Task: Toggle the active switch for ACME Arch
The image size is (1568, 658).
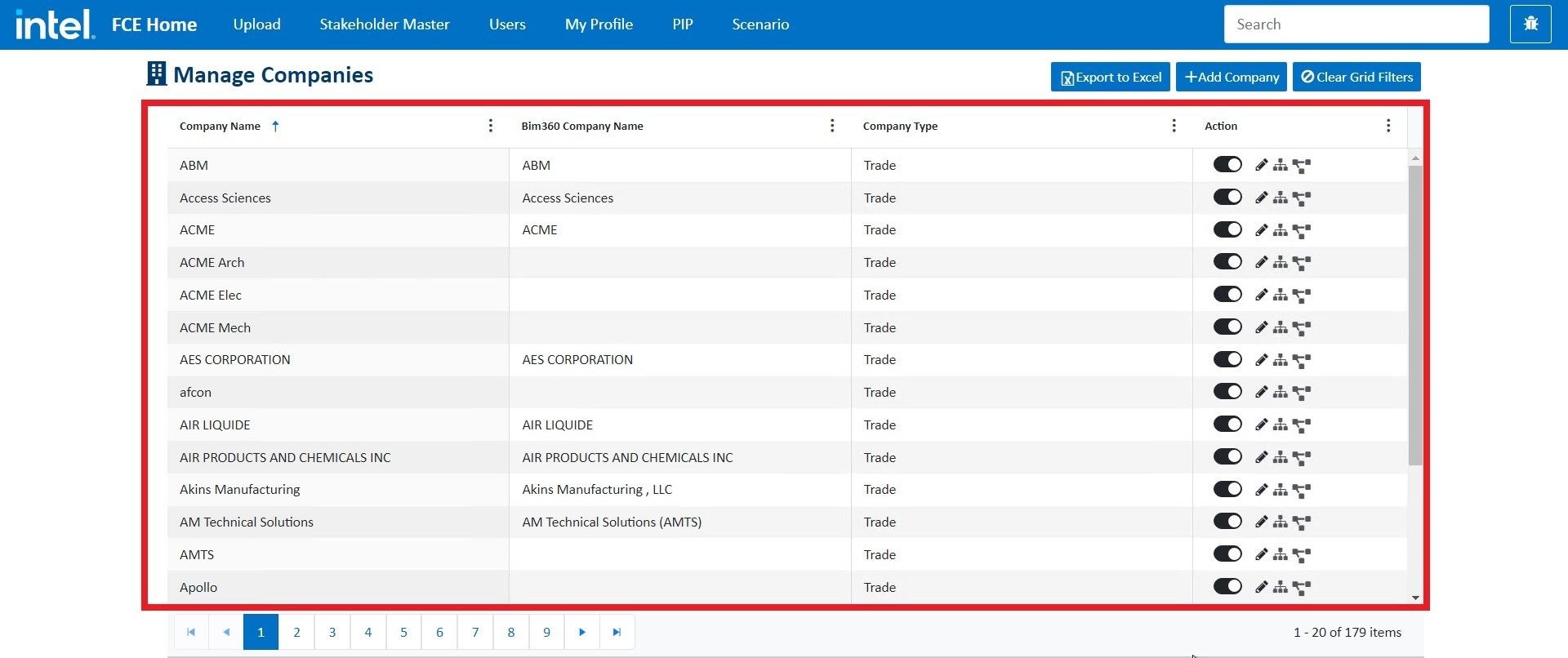Action: pos(1227,262)
